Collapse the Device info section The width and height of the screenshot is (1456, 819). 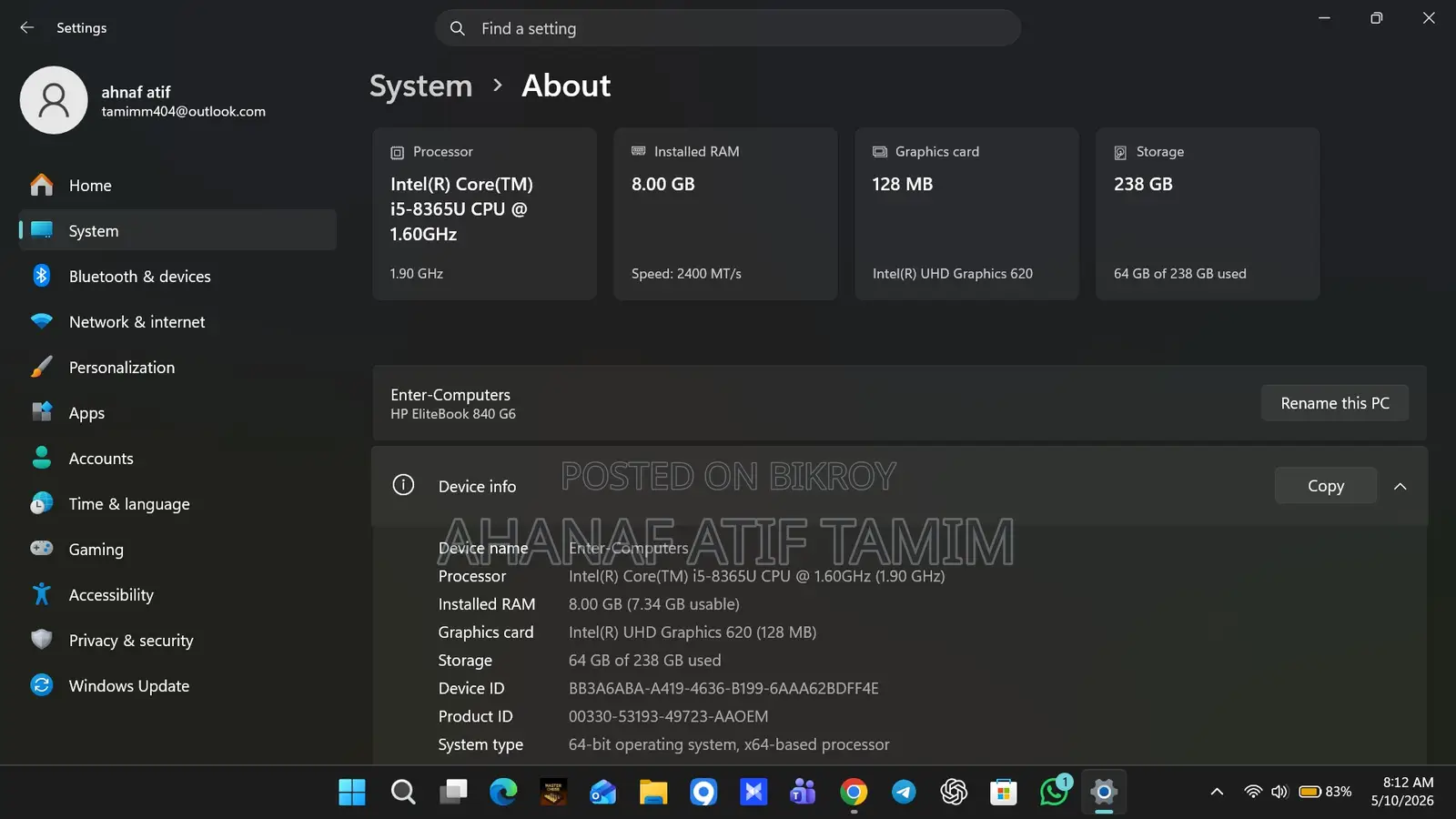coord(1400,486)
